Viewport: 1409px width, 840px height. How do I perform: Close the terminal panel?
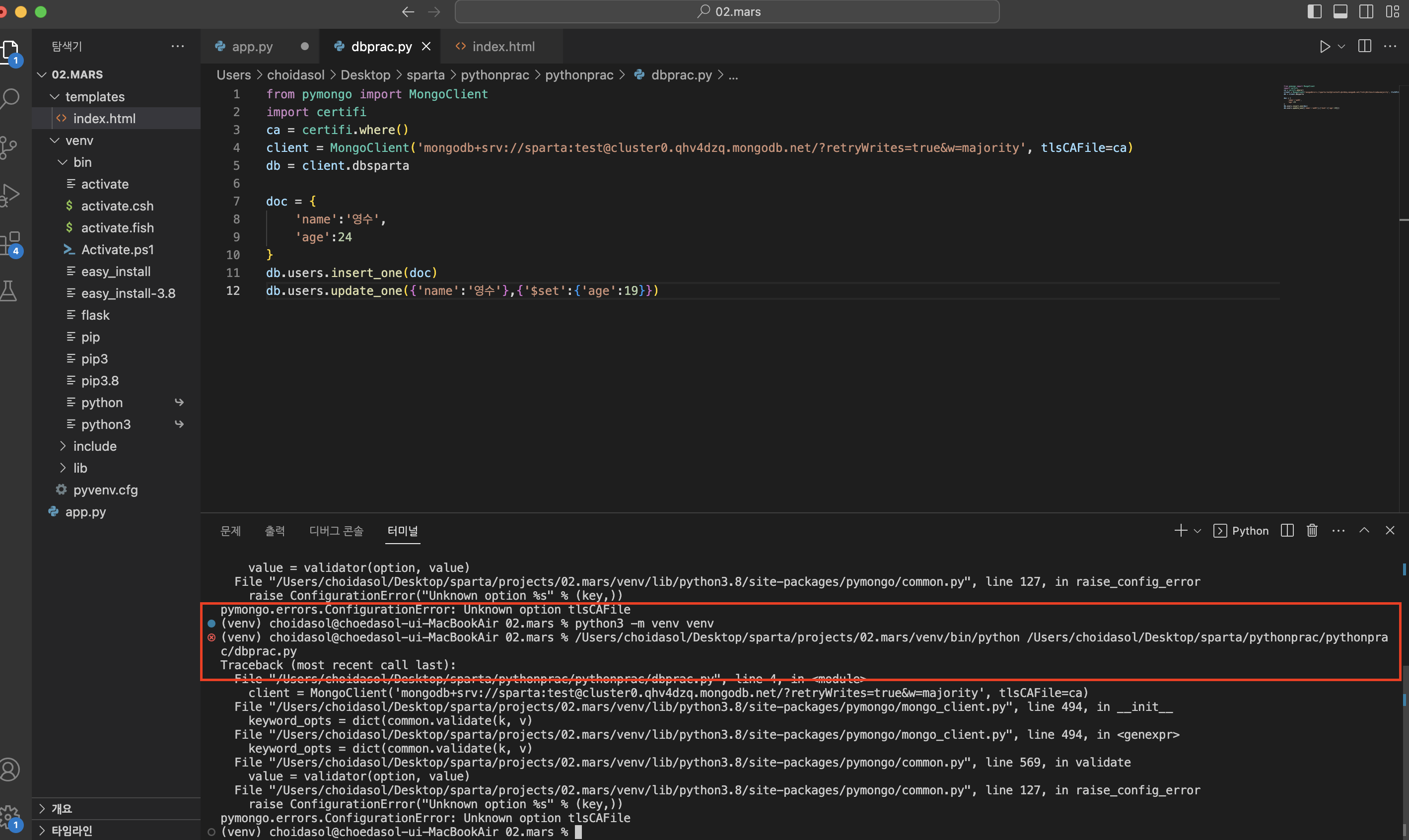pyautogui.click(x=1390, y=530)
